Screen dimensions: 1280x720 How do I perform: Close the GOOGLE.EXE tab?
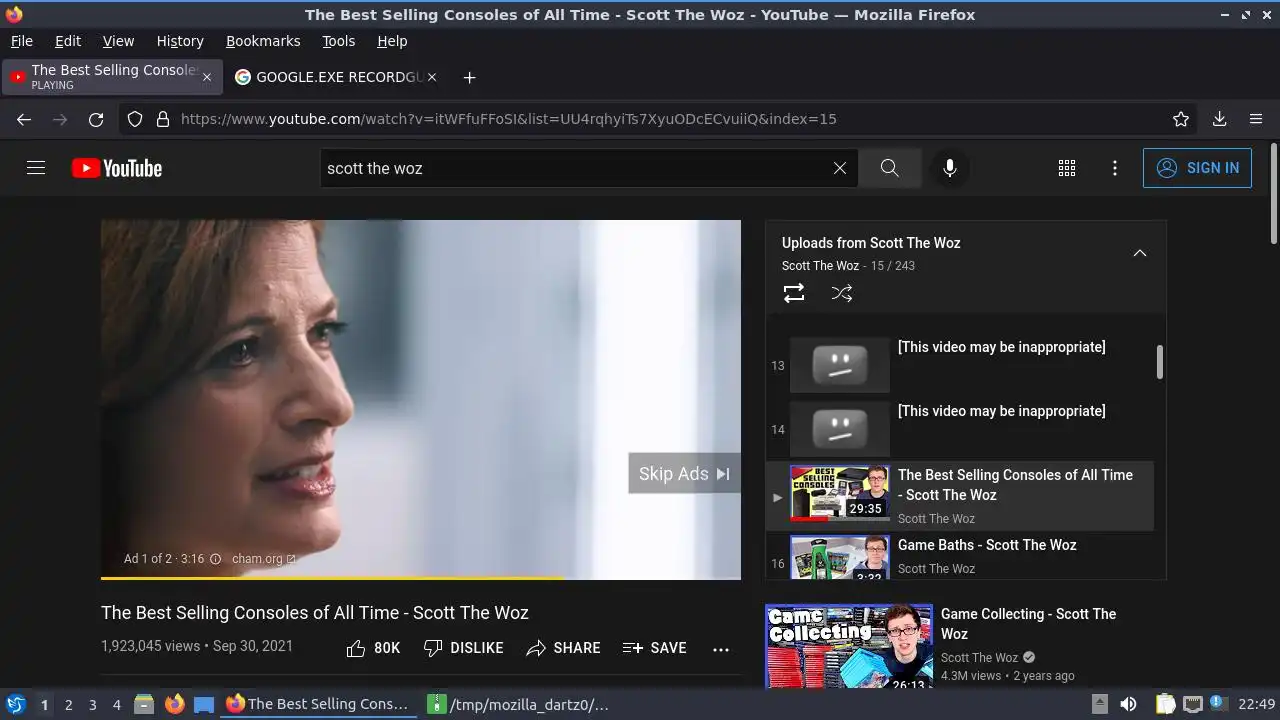click(x=431, y=77)
